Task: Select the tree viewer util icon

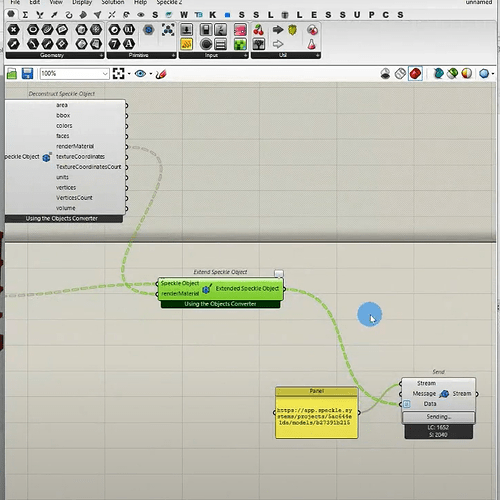Action: [x=259, y=44]
